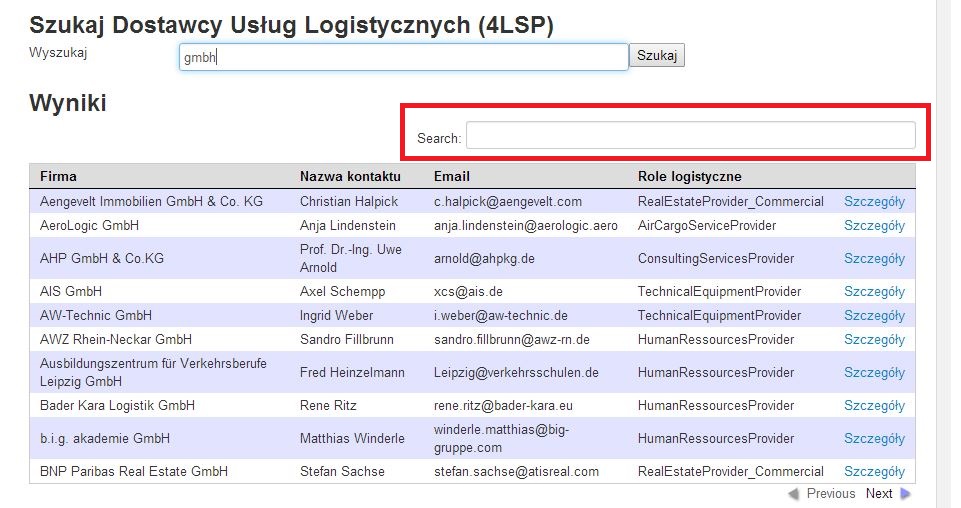Open Szczegóły for Aengevelt Immobilien GmbH
Image resolution: width=961 pixels, height=508 pixels.
tap(874, 202)
